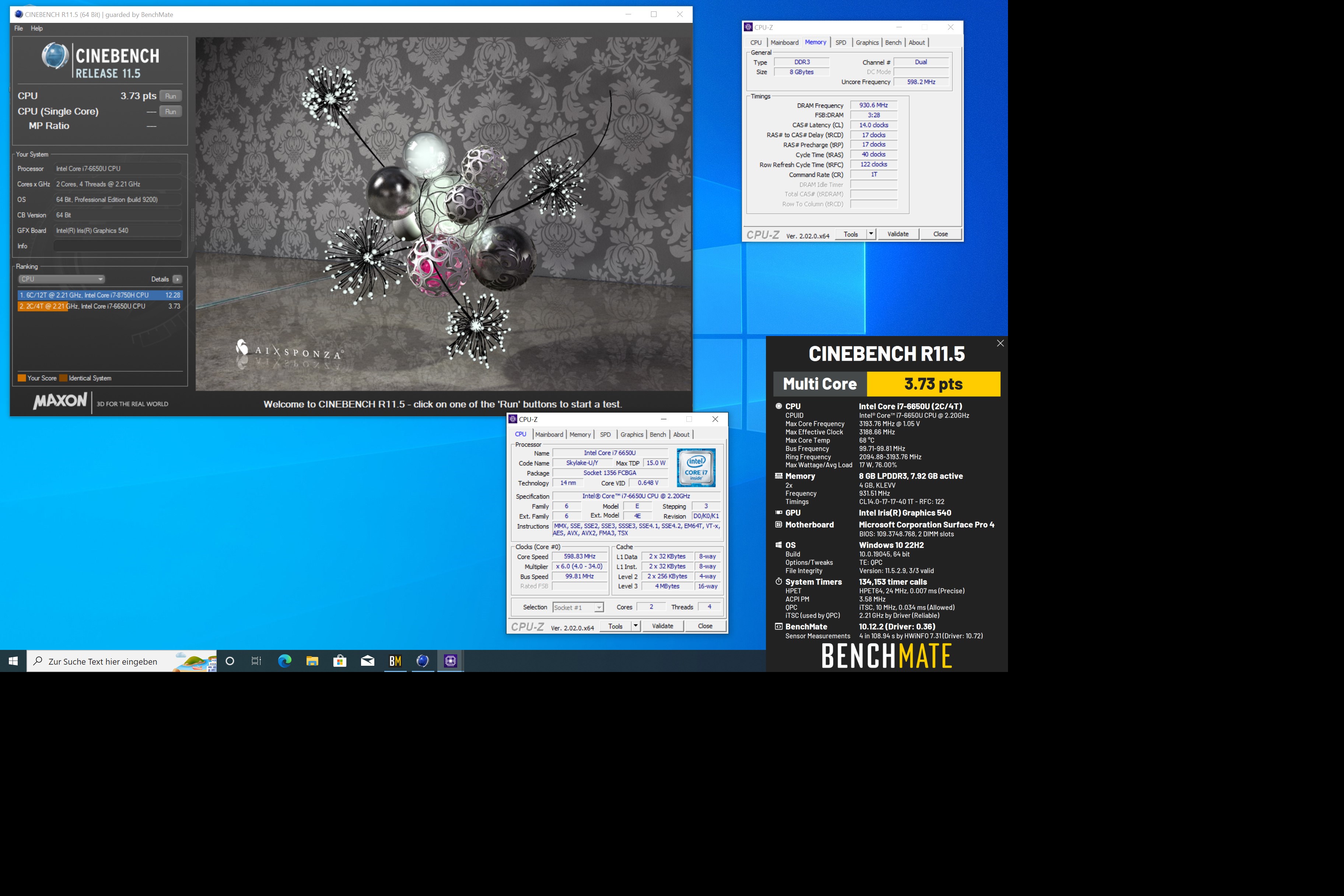Open the Windows Start menu
Screen dimensions: 1344x896
point(14,661)
